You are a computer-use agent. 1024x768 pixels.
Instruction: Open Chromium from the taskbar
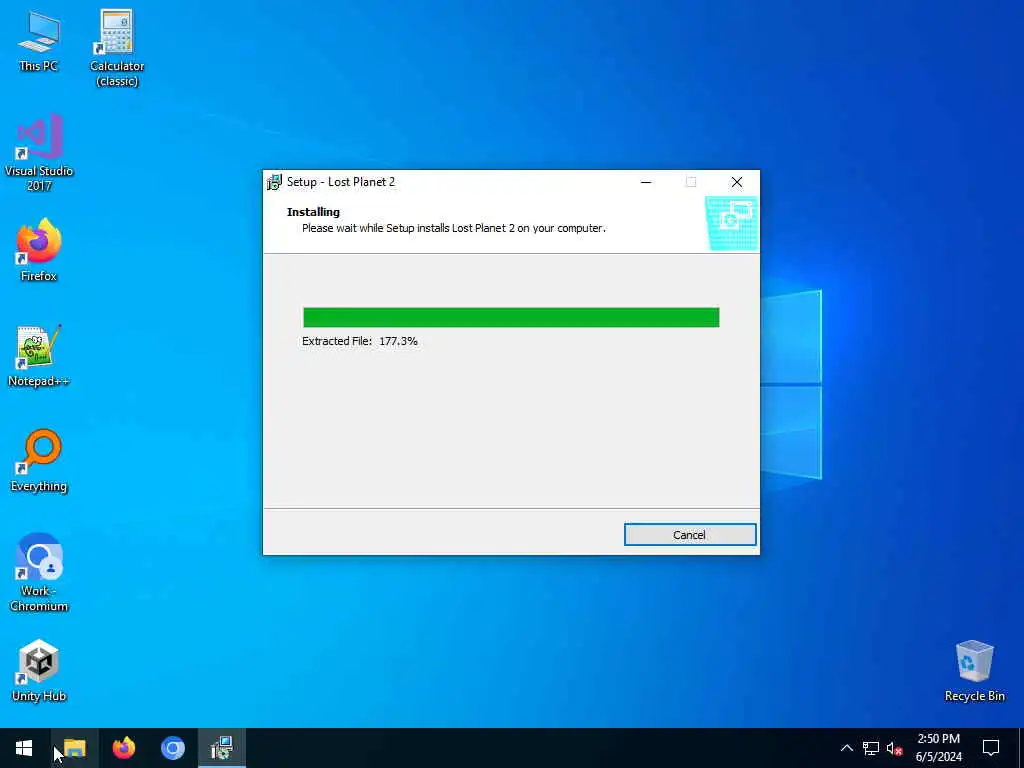click(173, 748)
